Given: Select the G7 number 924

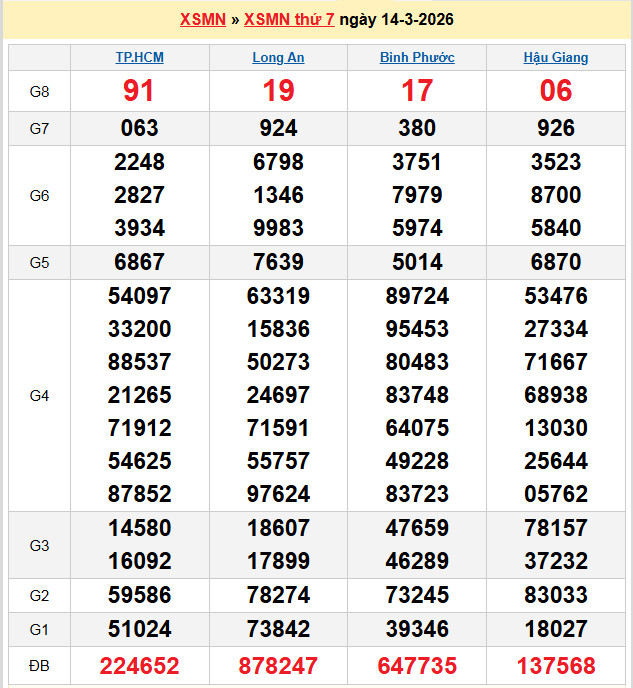Looking at the screenshot, I should coord(278,128).
